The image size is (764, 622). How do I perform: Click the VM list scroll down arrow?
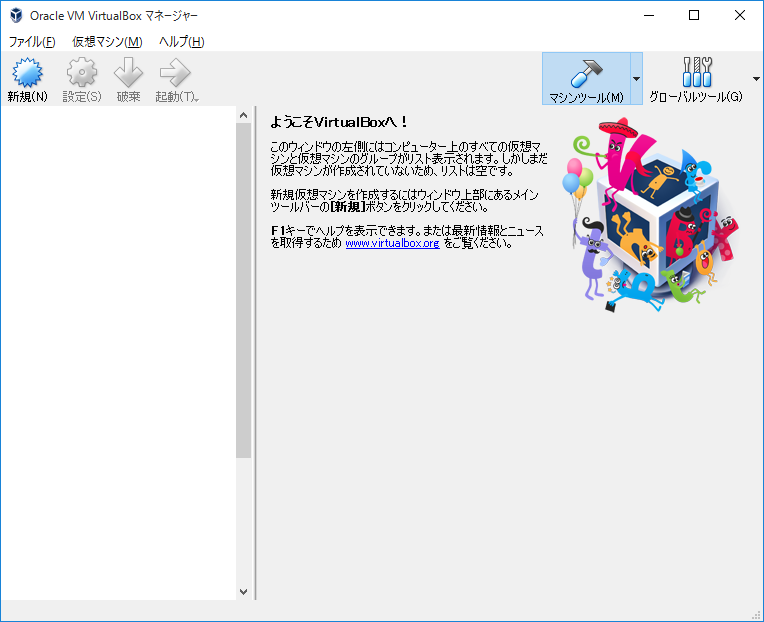[244, 592]
